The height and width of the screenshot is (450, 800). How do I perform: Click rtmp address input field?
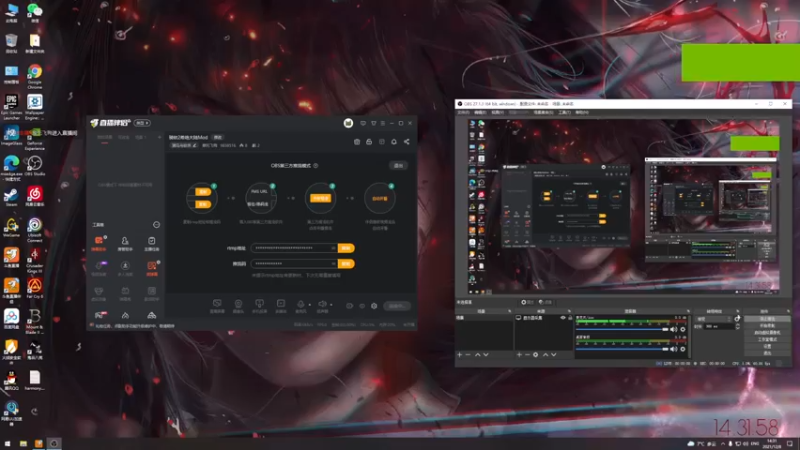click(294, 248)
